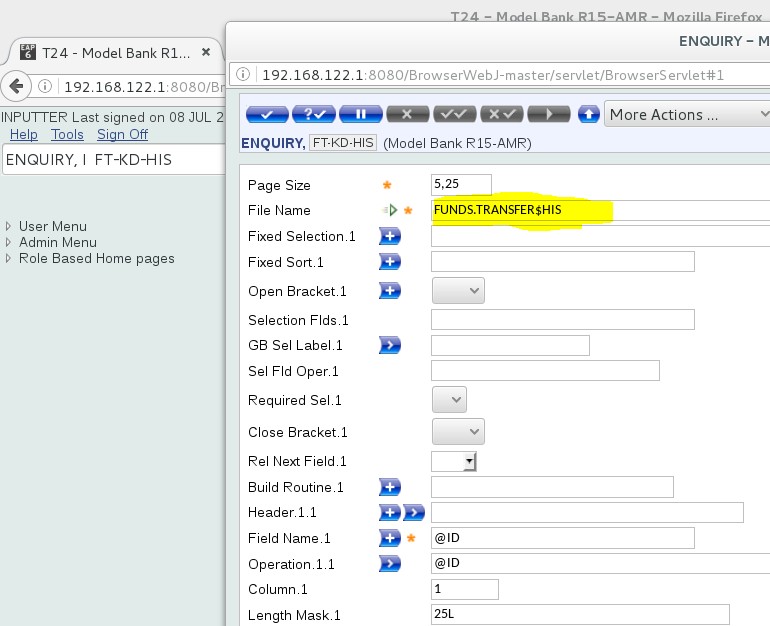Click the blue up-arrow toolbar icon
Screen dimensions: 770x626
click(589, 114)
